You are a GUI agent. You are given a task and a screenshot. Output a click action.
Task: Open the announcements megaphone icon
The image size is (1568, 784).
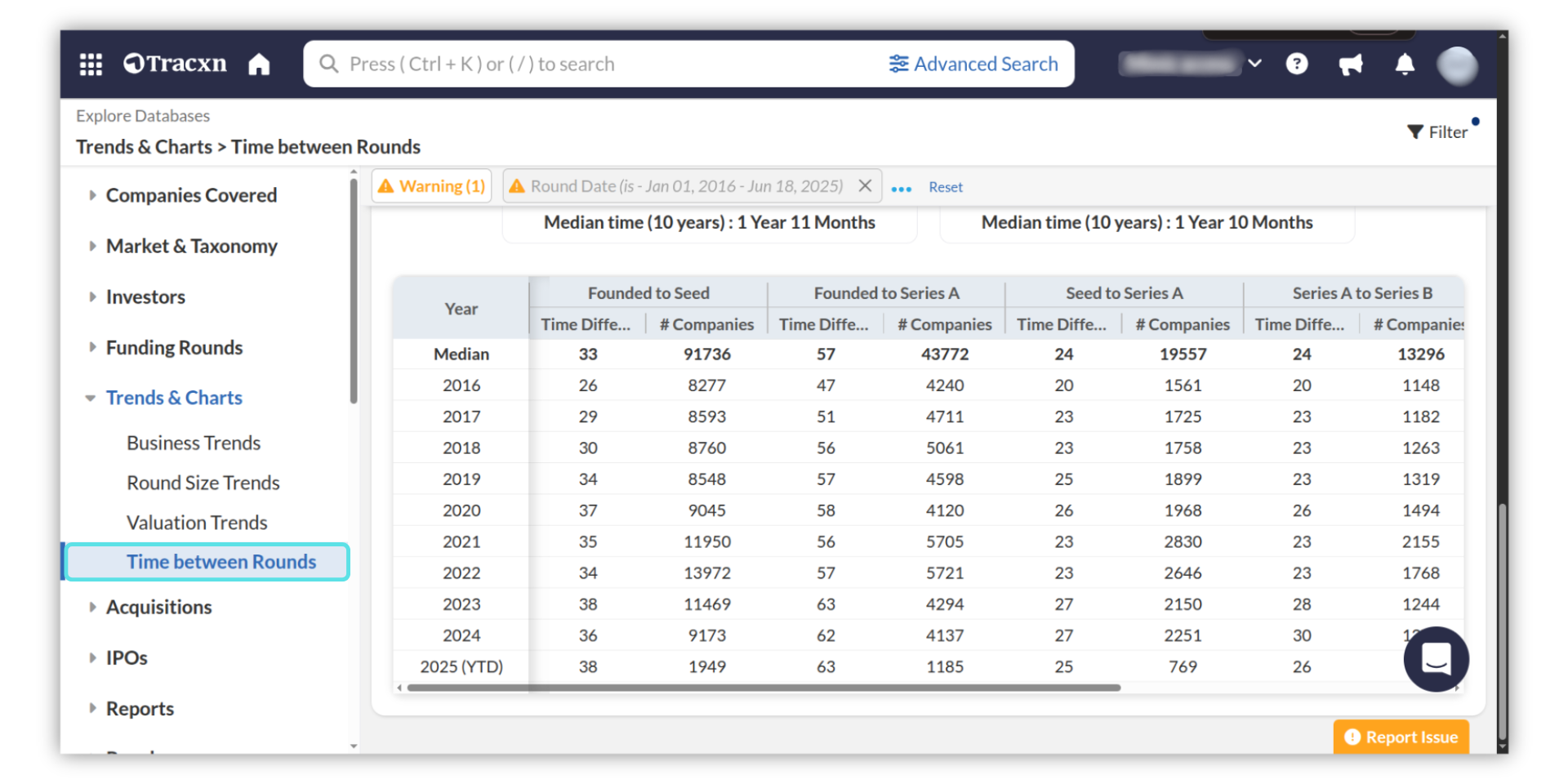click(1350, 65)
